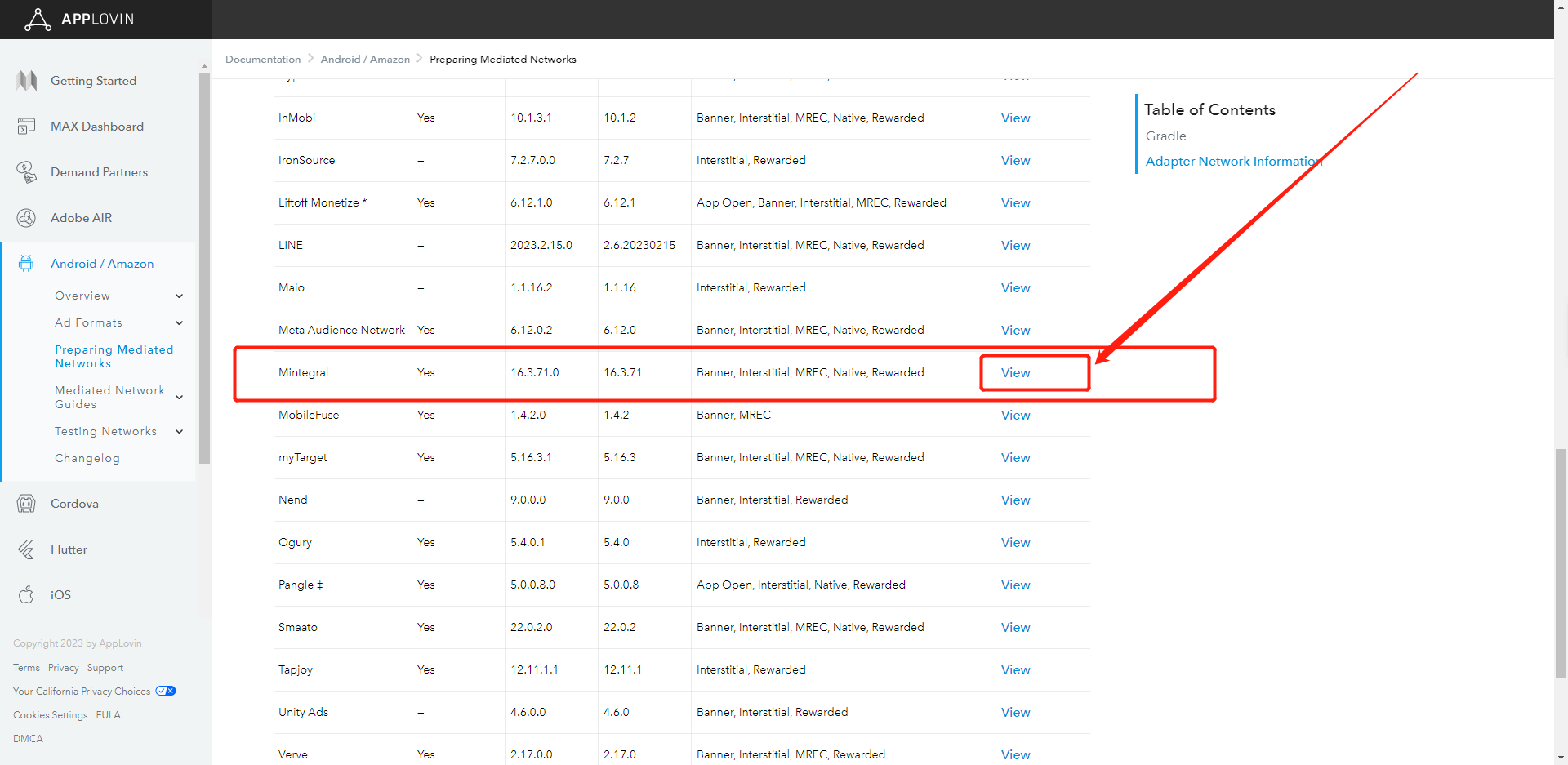Click View link for Mintegral
Viewport: 1568px width, 765px height.
pos(1015,372)
